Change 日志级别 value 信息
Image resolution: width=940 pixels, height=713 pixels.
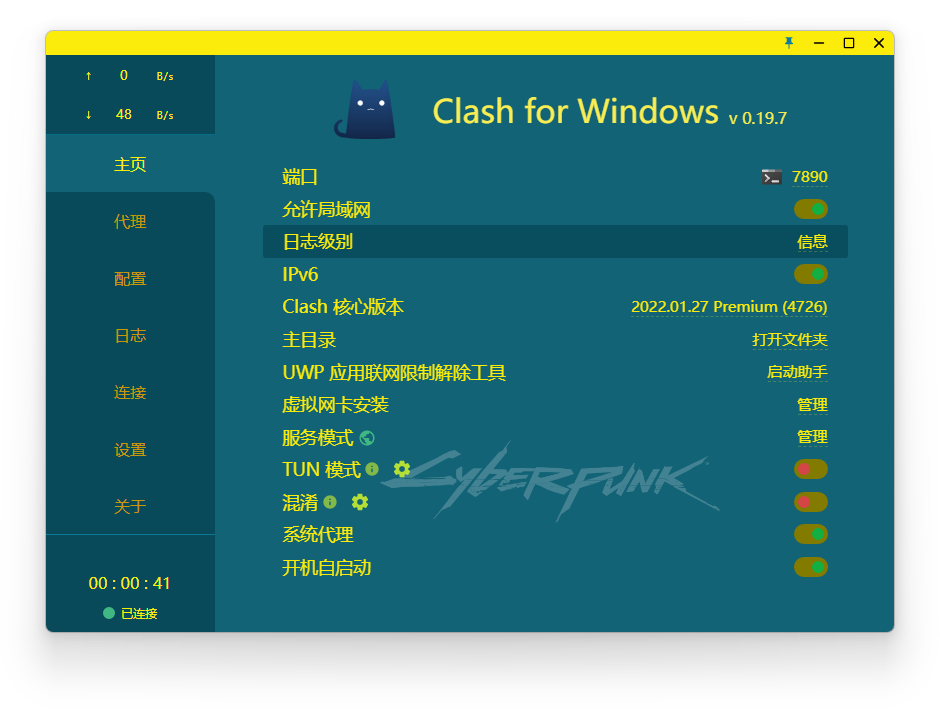click(x=812, y=242)
